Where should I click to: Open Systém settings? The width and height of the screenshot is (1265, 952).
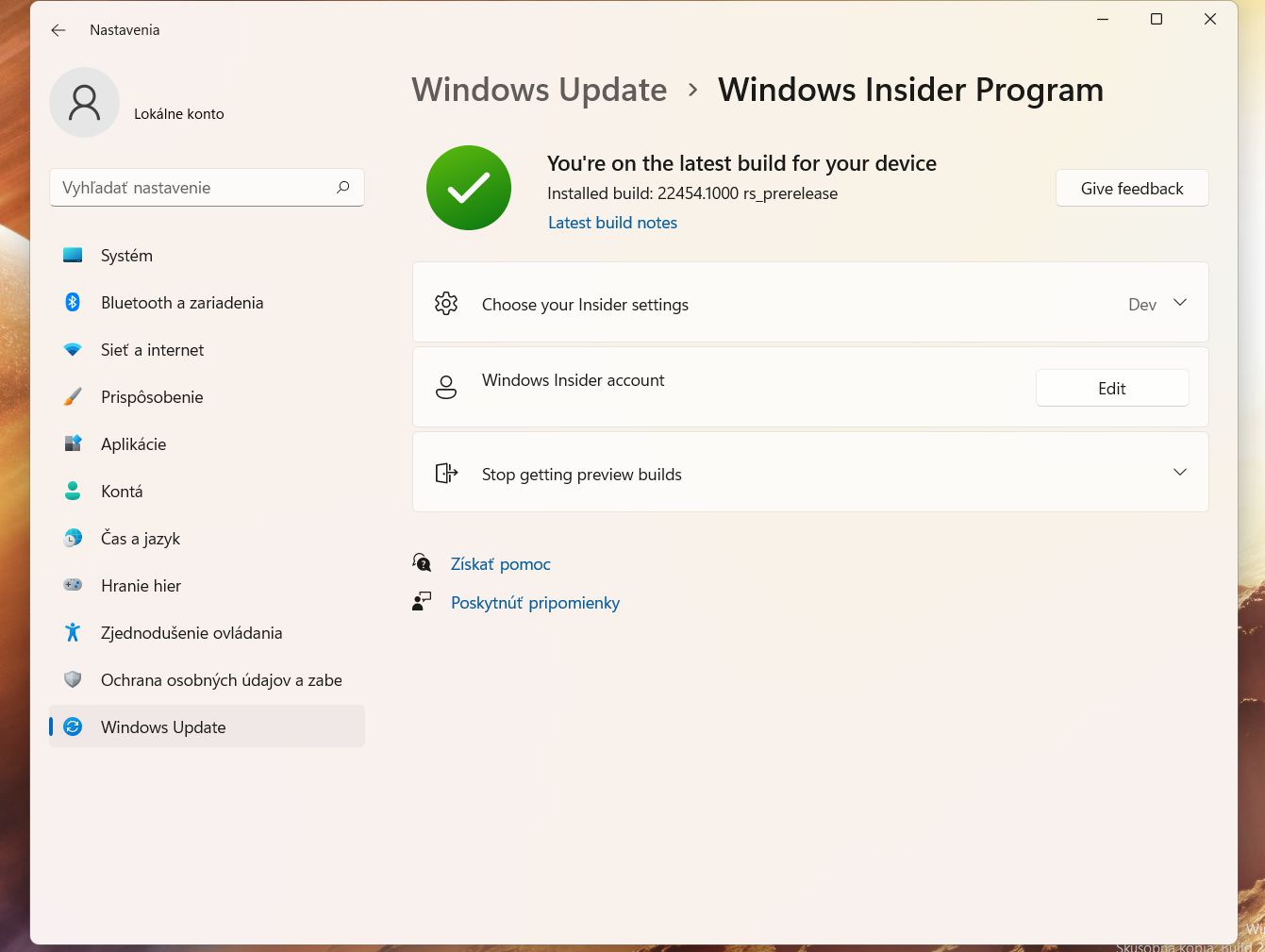[207, 255]
